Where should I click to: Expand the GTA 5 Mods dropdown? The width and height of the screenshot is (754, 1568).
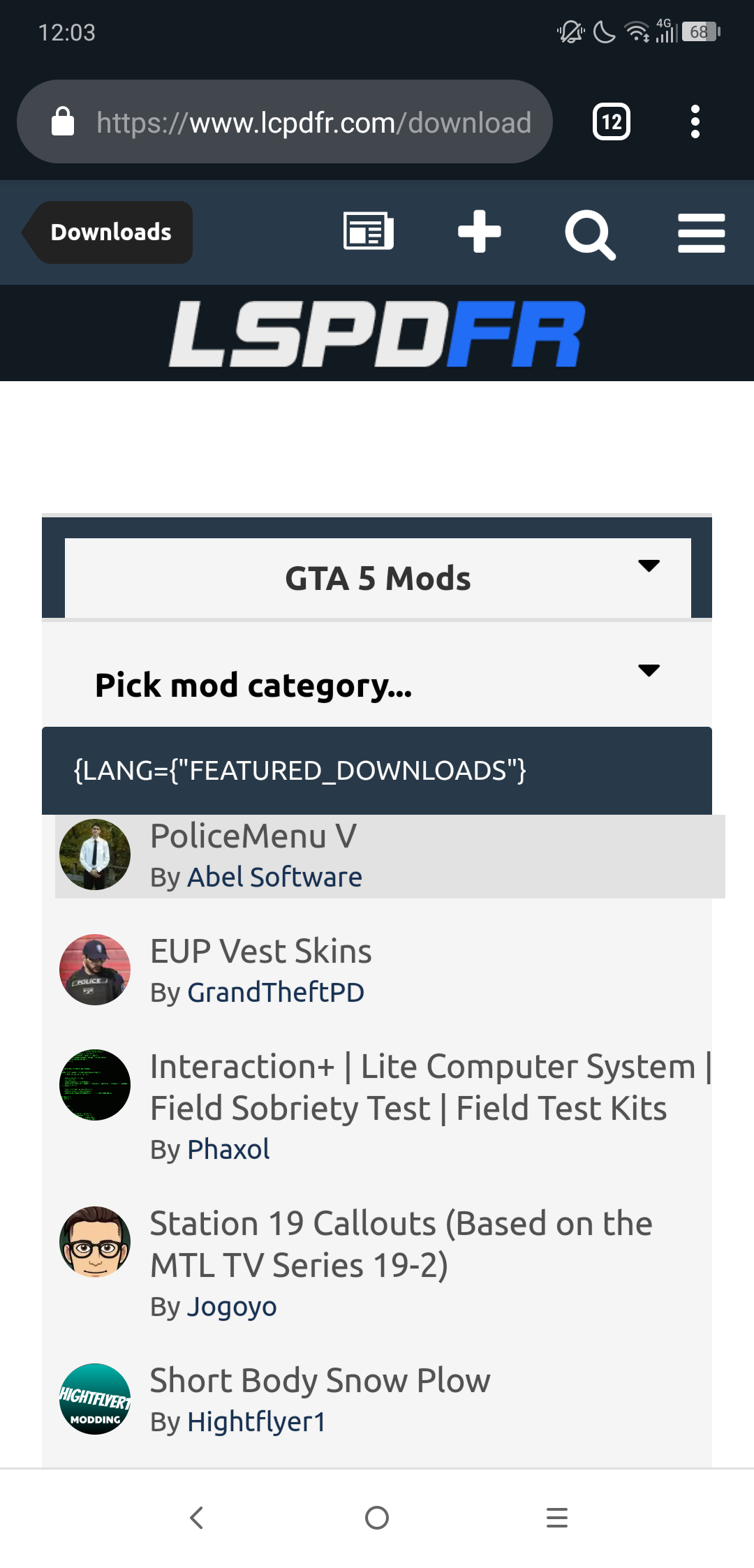pos(378,578)
